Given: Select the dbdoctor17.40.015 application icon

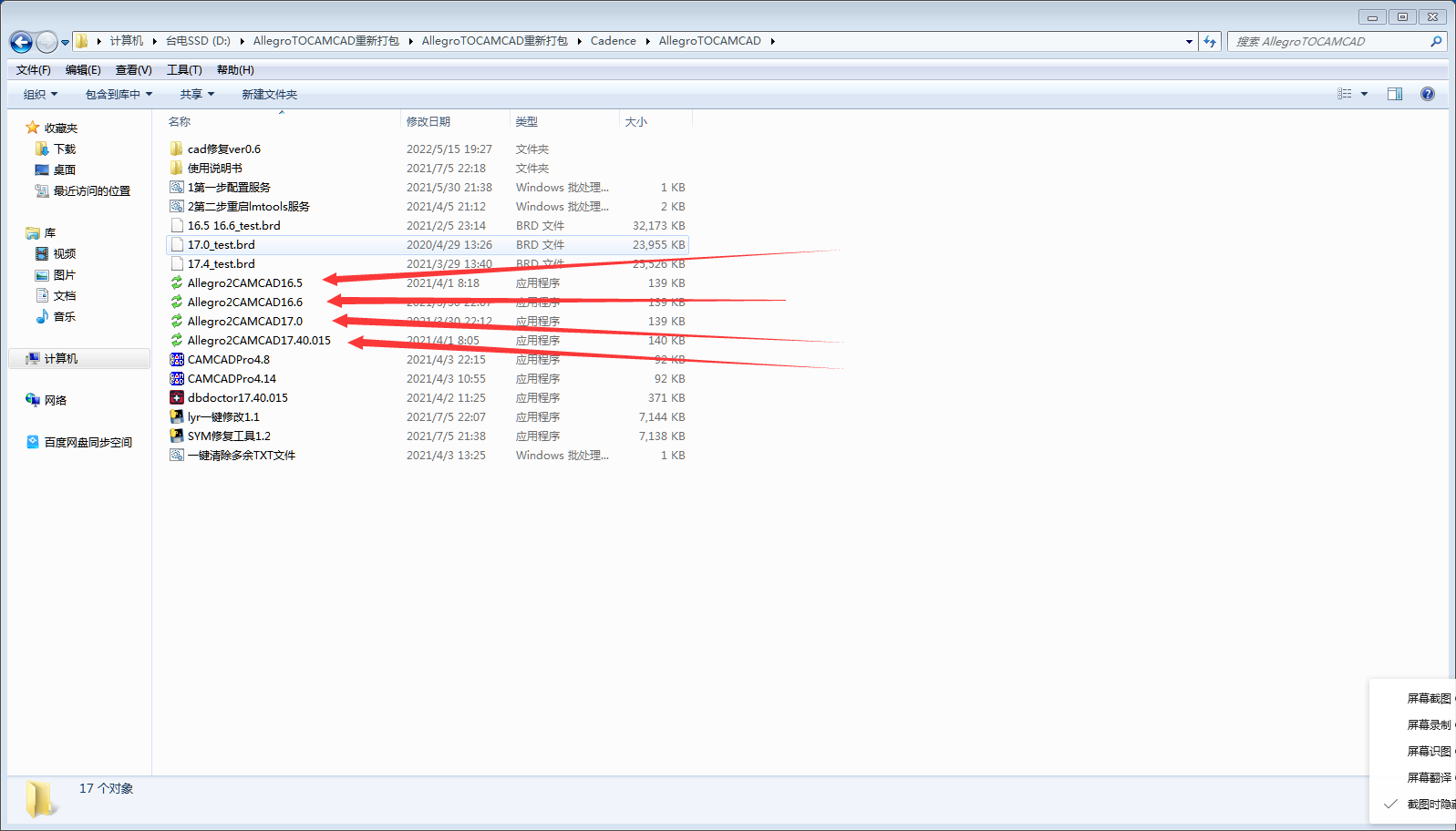Looking at the screenshot, I should (177, 397).
